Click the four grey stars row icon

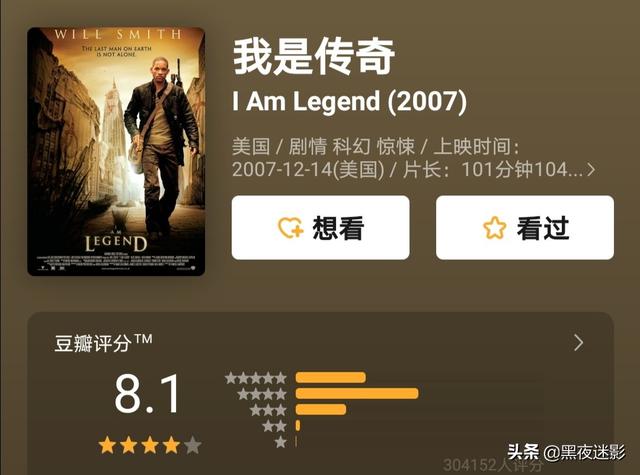coord(262,394)
